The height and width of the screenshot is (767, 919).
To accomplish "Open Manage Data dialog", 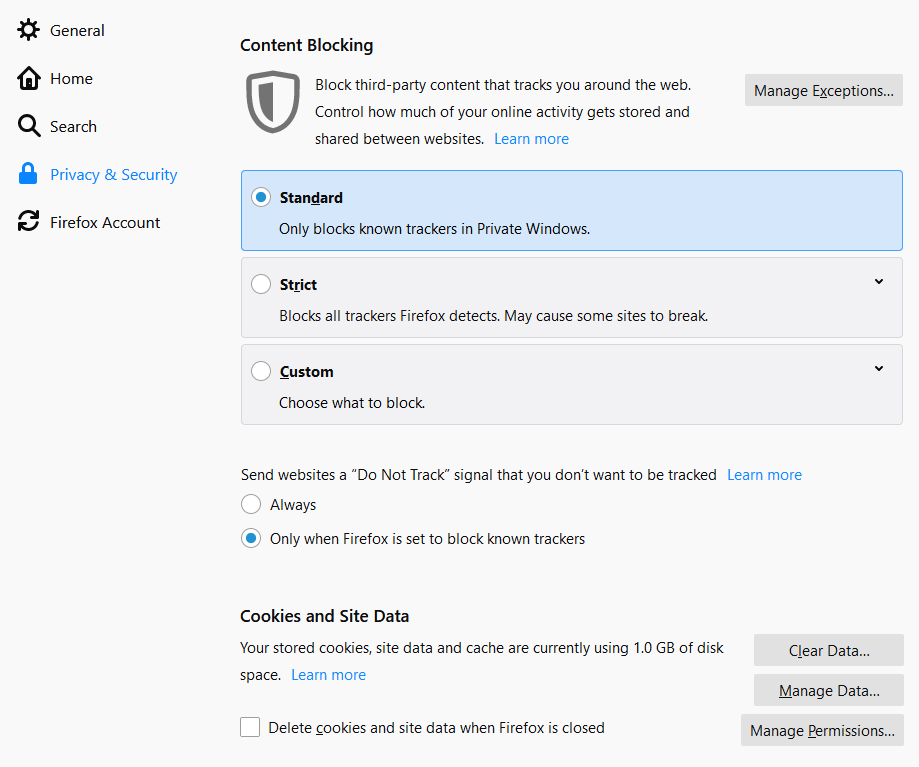I will [x=828, y=690].
